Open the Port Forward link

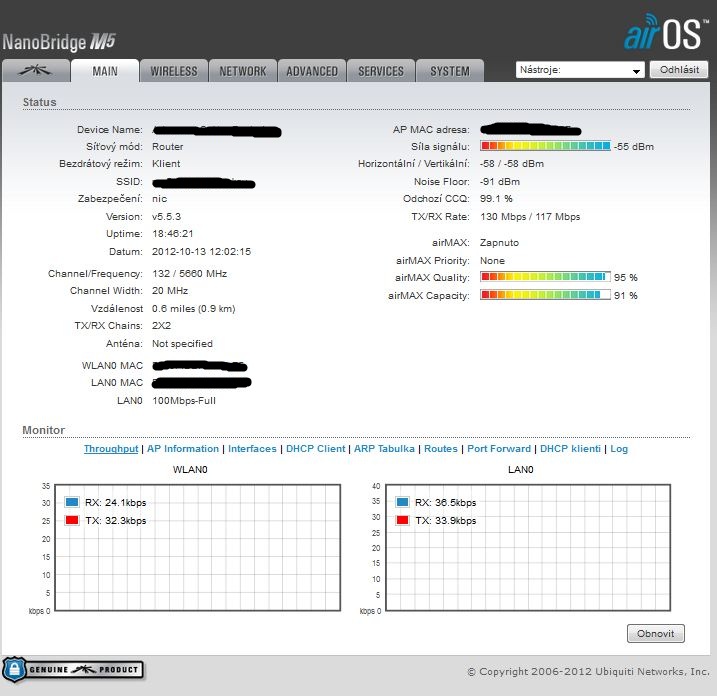tap(499, 449)
